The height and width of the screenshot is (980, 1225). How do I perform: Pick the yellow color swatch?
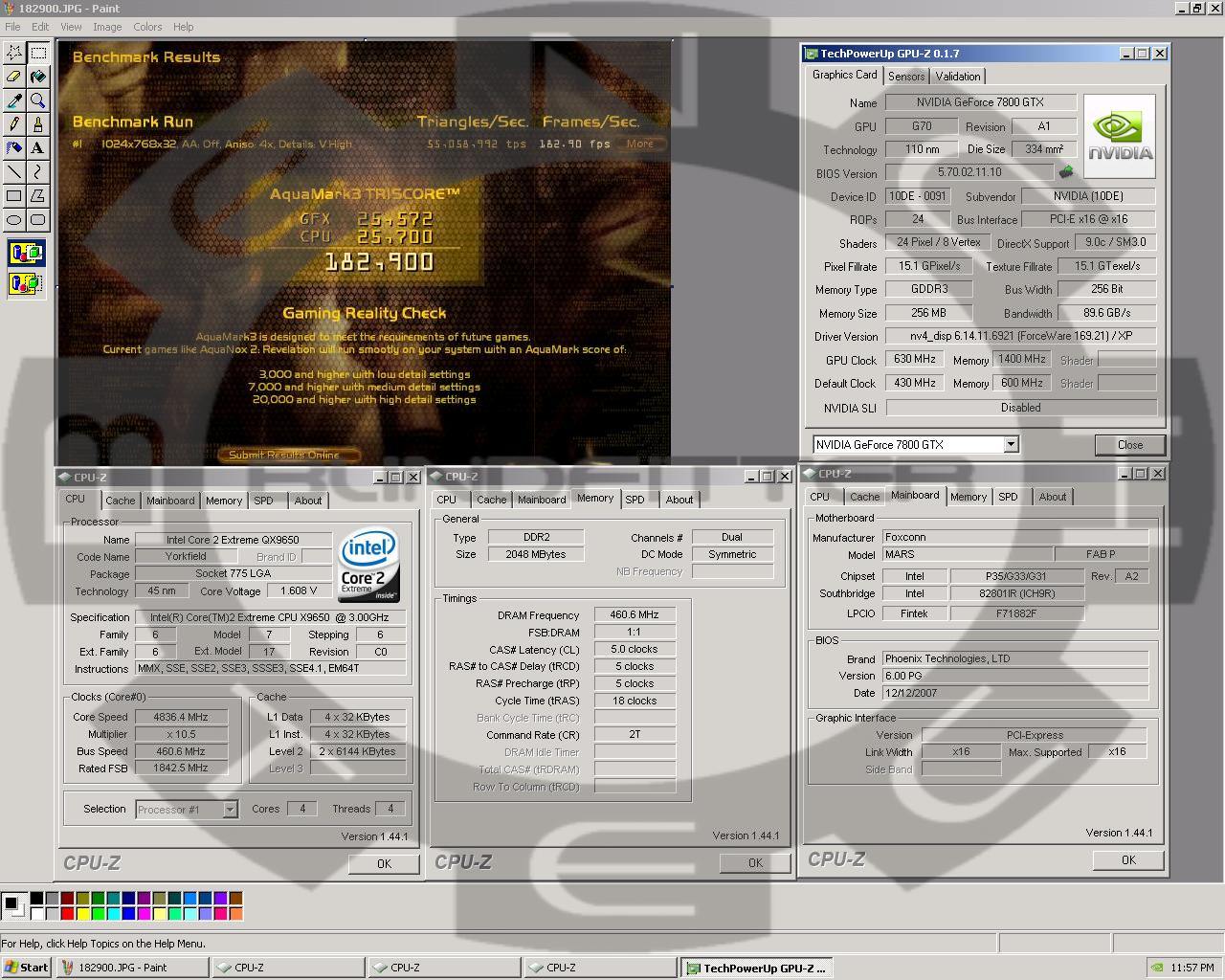coord(82,913)
